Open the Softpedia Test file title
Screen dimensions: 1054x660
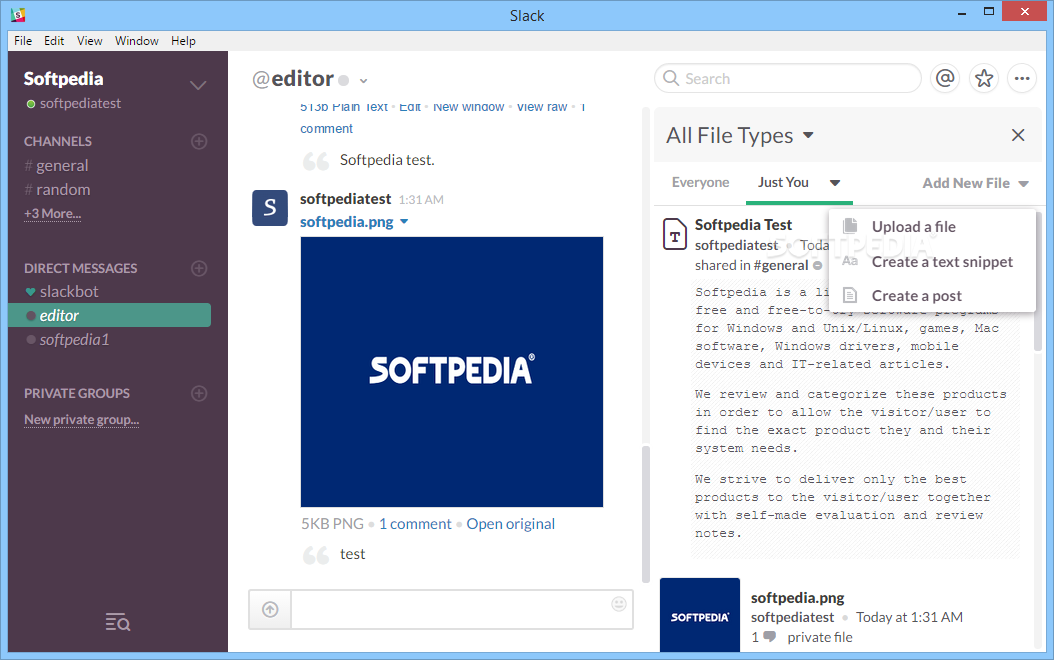[x=743, y=224]
